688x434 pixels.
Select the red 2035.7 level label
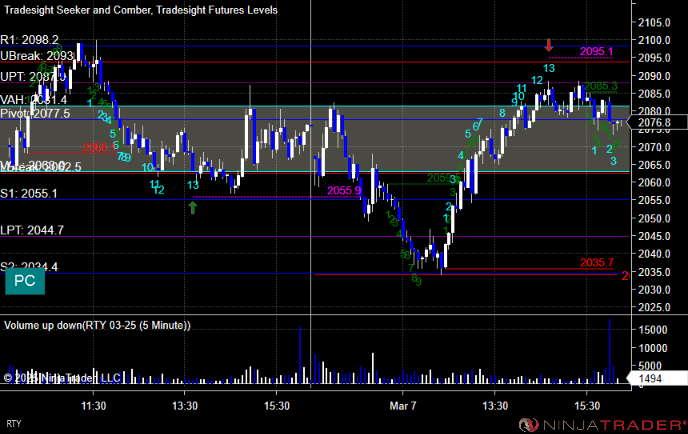pos(597,262)
